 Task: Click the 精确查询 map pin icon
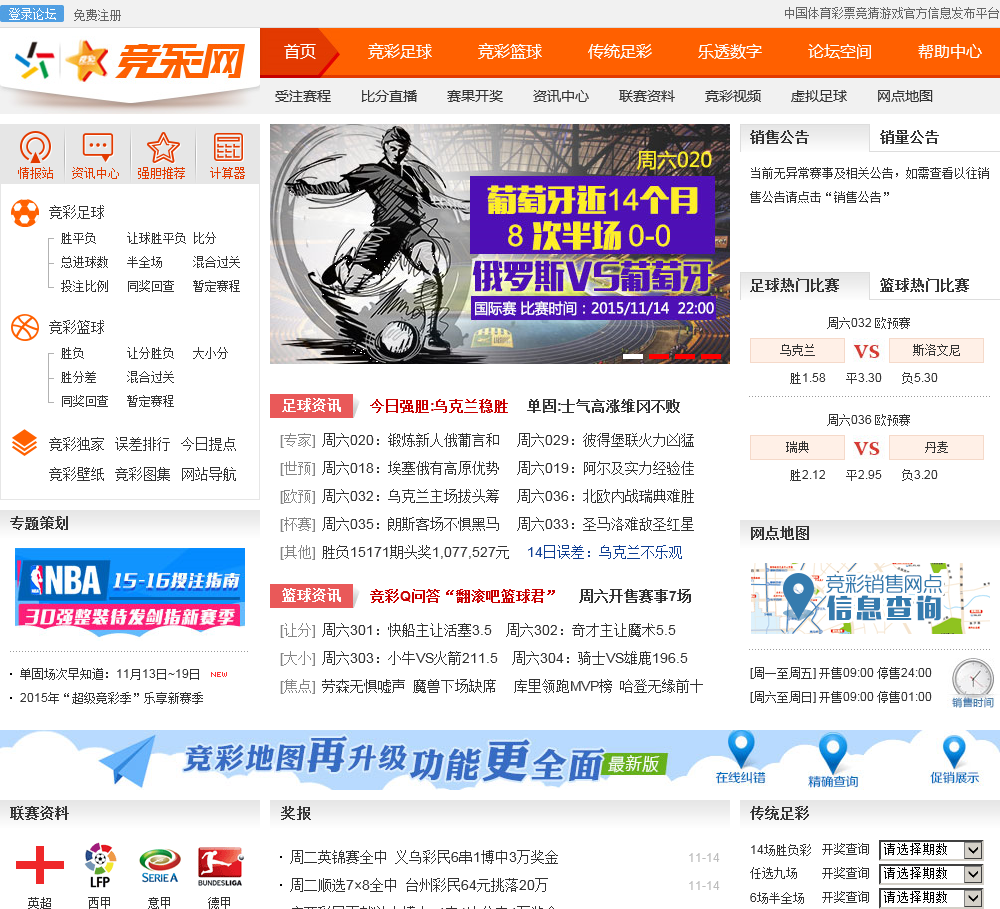833,753
